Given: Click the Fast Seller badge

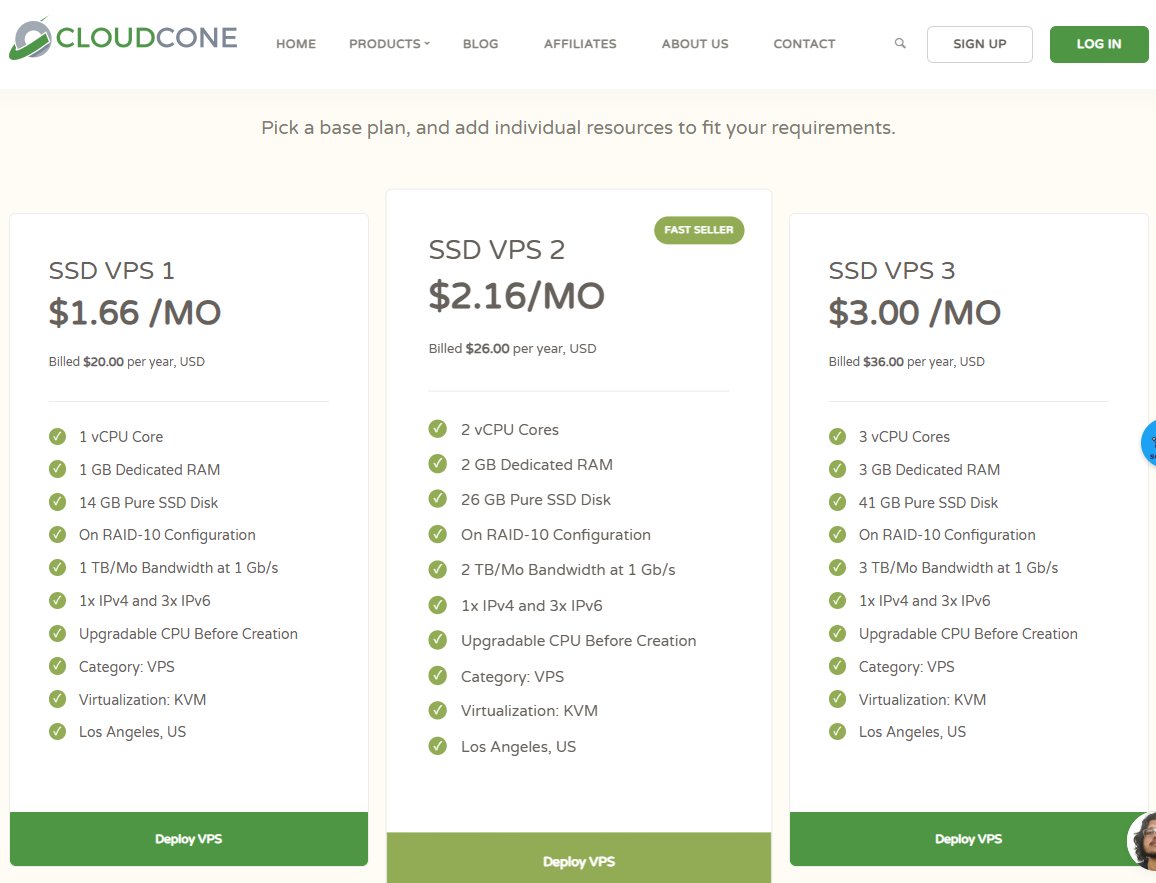Looking at the screenshot, I should click(699, 230).
